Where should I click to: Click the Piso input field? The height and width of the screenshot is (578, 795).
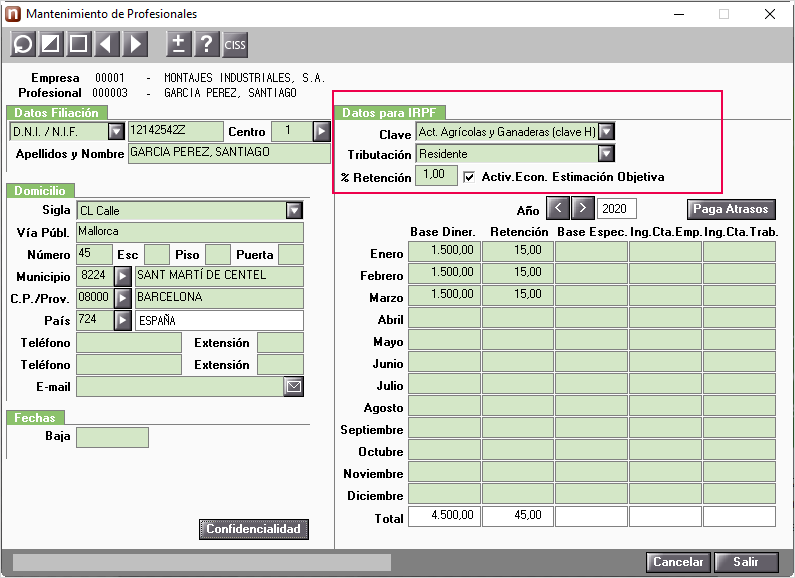coord(218,255)
